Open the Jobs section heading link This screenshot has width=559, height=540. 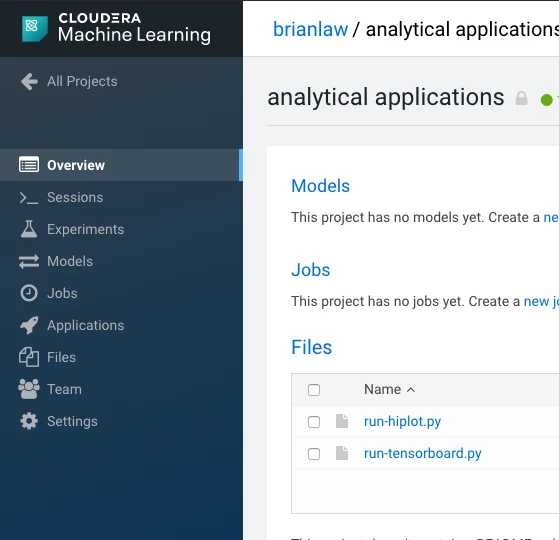pos(311,270)
